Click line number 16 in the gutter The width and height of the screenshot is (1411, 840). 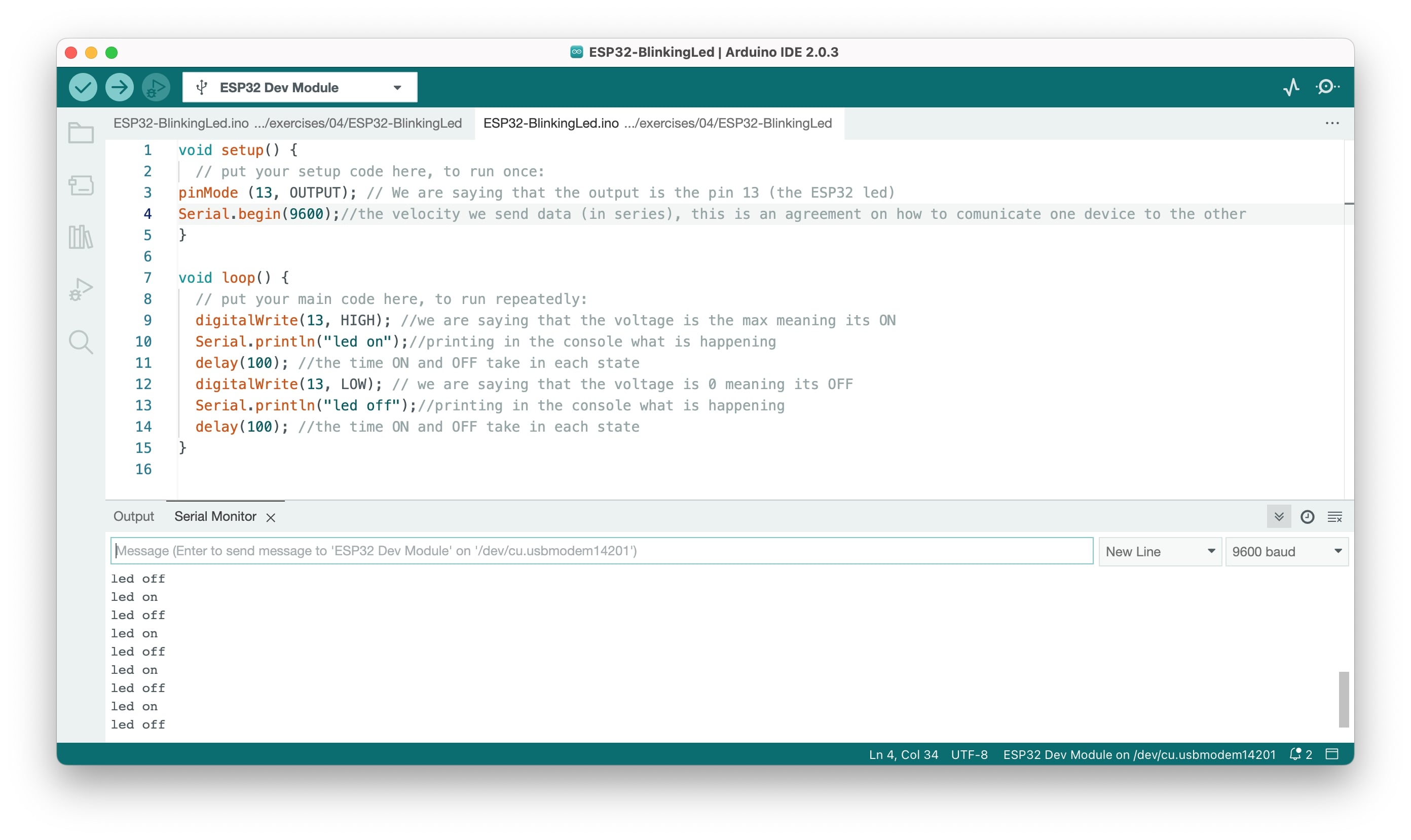pyautogui.click(x=143, y=469)
